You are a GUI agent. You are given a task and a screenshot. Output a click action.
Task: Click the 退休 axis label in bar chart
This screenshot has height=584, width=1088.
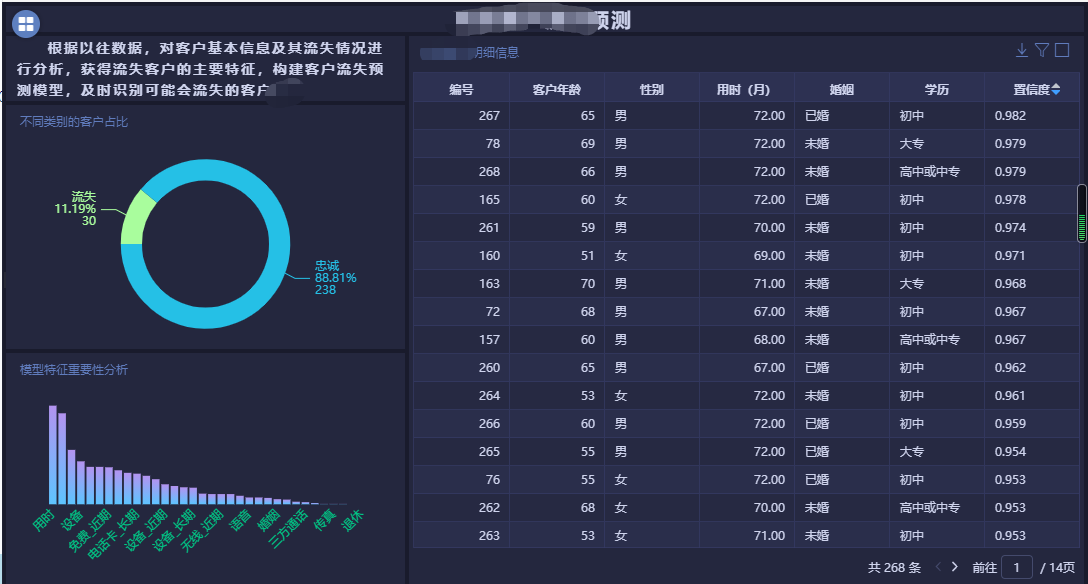(352, 519)
